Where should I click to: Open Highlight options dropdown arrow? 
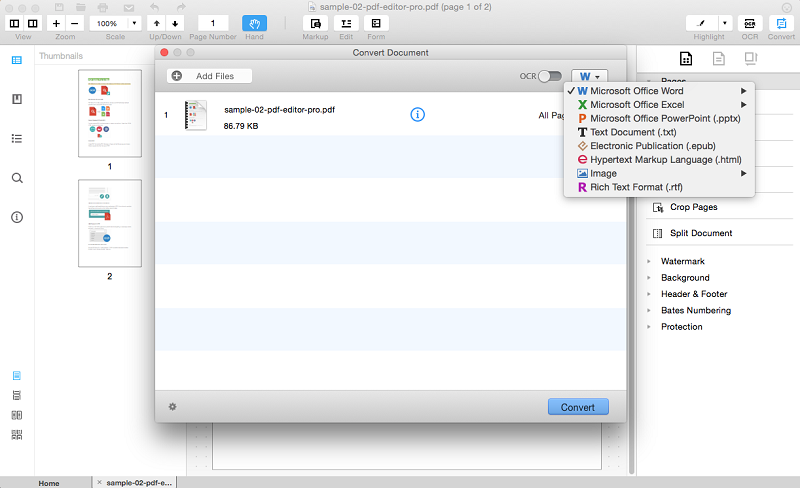pos(725,23)
